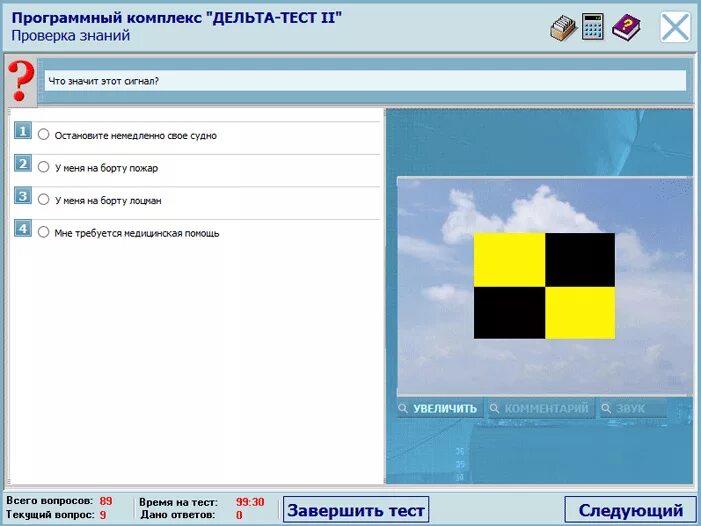Open the calculator icon
The image size is (701, 526).
[x=593, y=27]
